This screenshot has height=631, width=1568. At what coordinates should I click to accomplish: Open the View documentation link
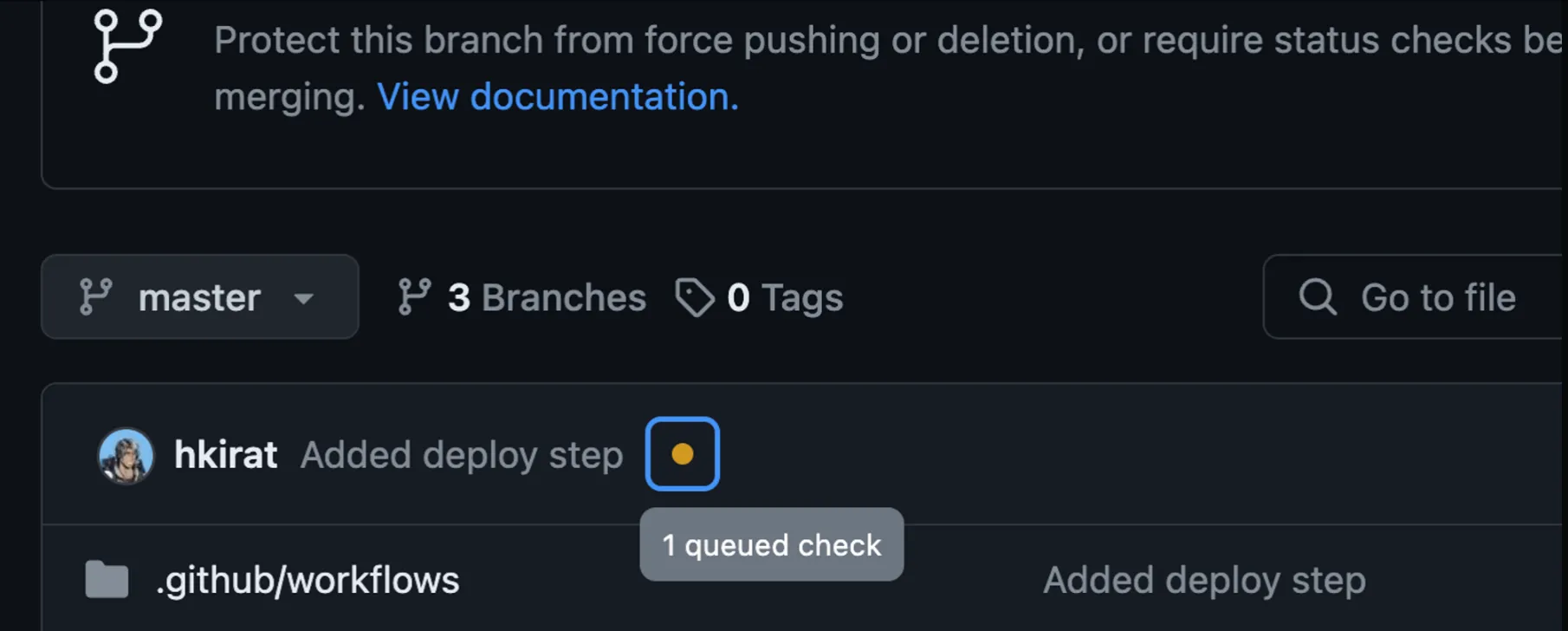click(557, 96)
